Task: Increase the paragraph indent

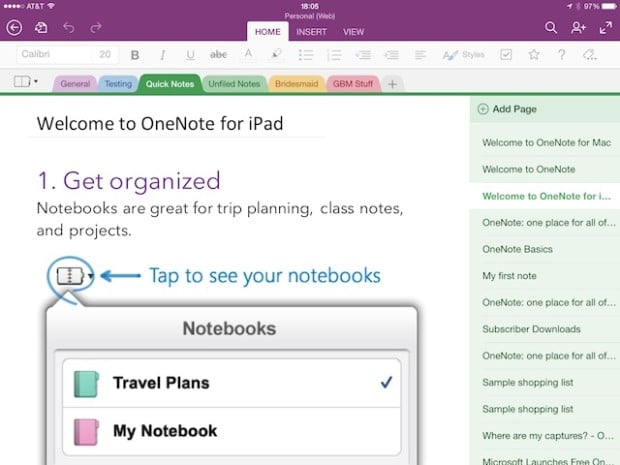Action: (391, 55)
